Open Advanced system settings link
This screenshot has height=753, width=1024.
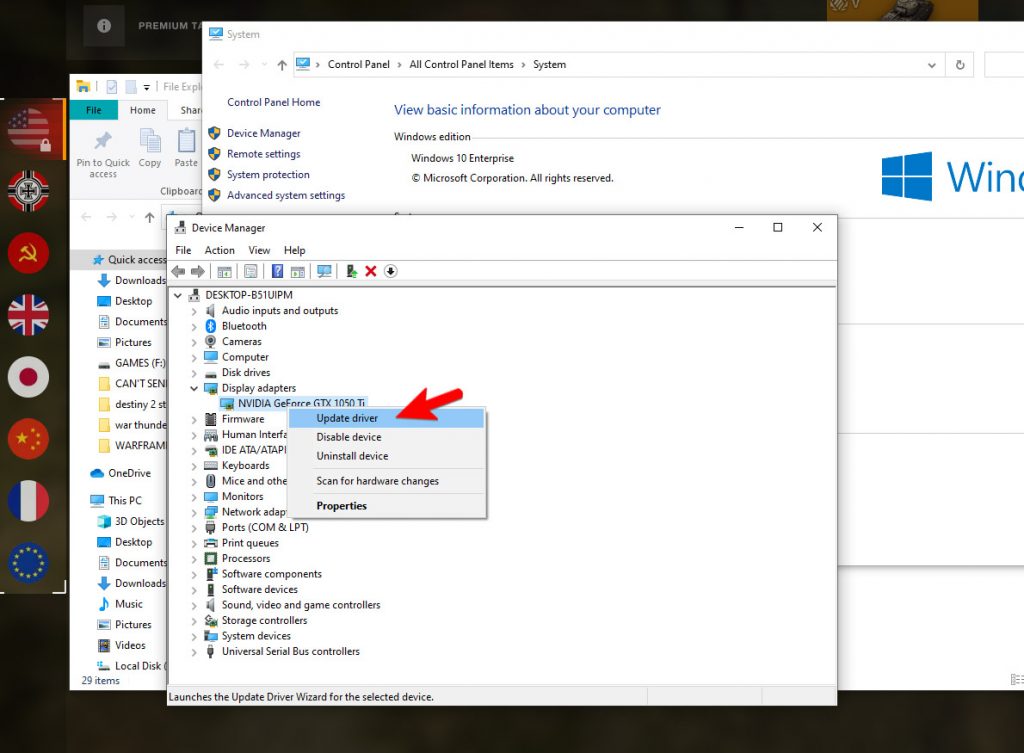pos(286,195)
